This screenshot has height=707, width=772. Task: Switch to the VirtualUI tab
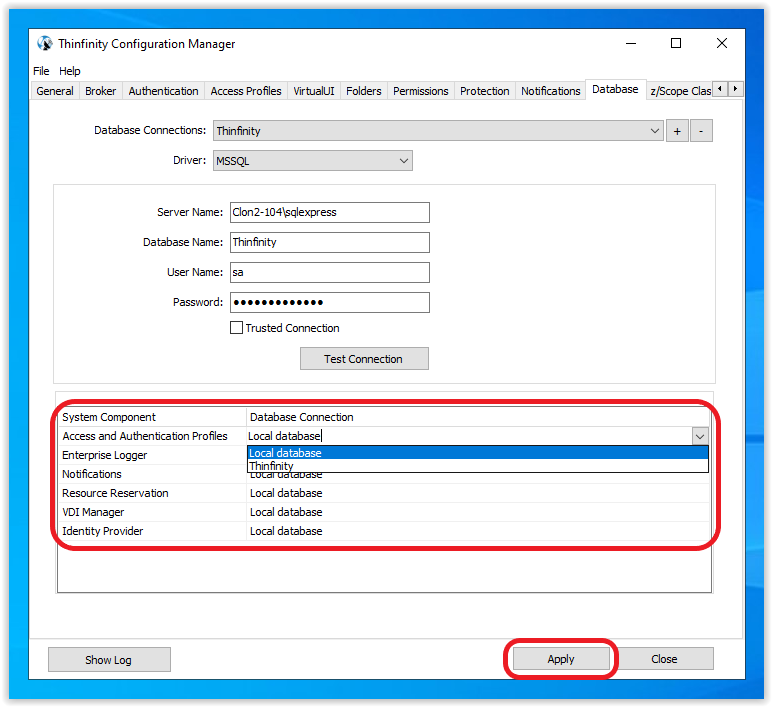point(314,91)
